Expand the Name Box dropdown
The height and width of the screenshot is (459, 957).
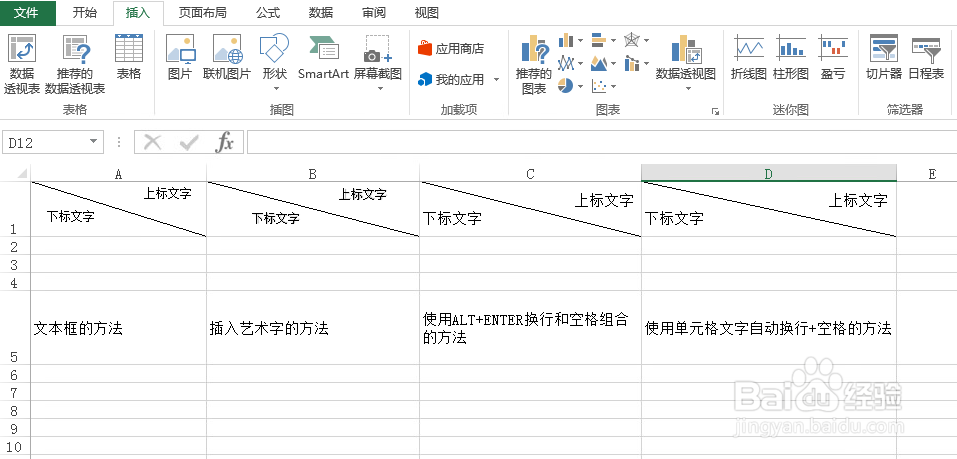tap(93, 142)
